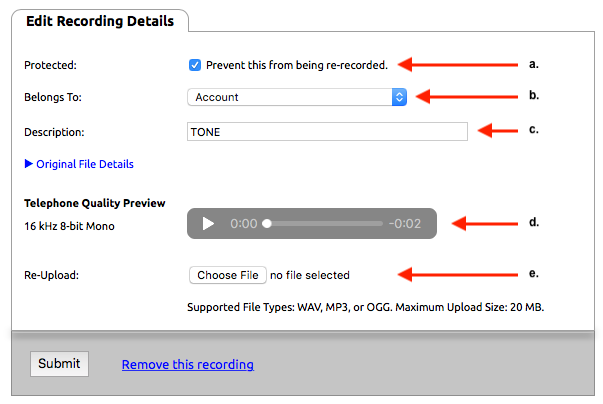
Task: Click the red arrow pointing at Description field
Action: click(x=515, y=130)
